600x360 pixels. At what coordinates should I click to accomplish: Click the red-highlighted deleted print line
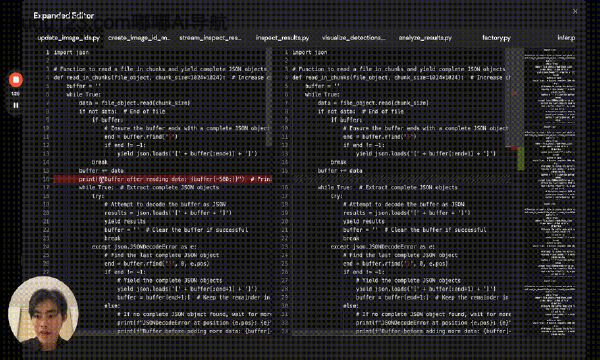point(162,179)
